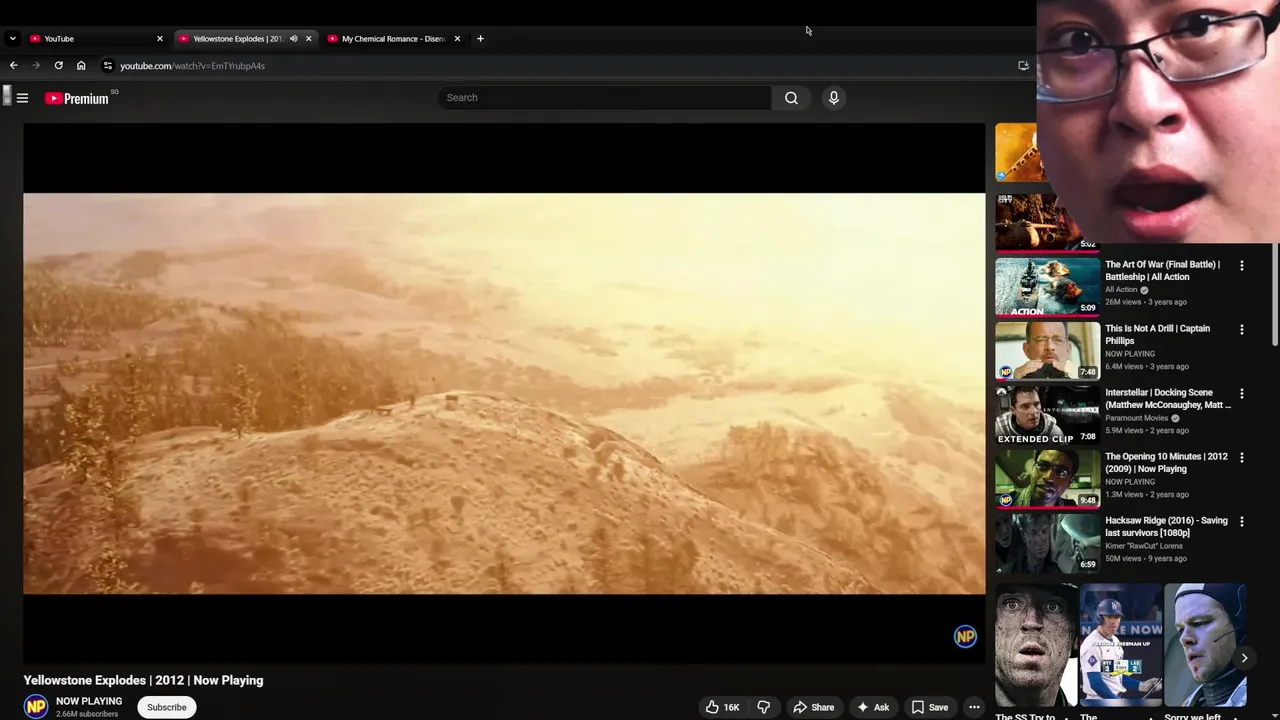Mute the Yellowstone Explodes tab audio icon
The height and width of the screenshot is (720, 1280).
click(x=293, y=38)
